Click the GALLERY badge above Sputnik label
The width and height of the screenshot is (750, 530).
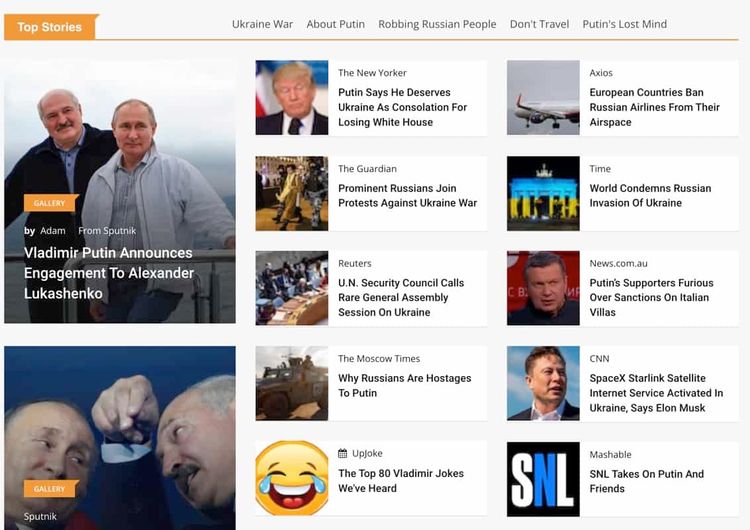click(x=50, y=488)
